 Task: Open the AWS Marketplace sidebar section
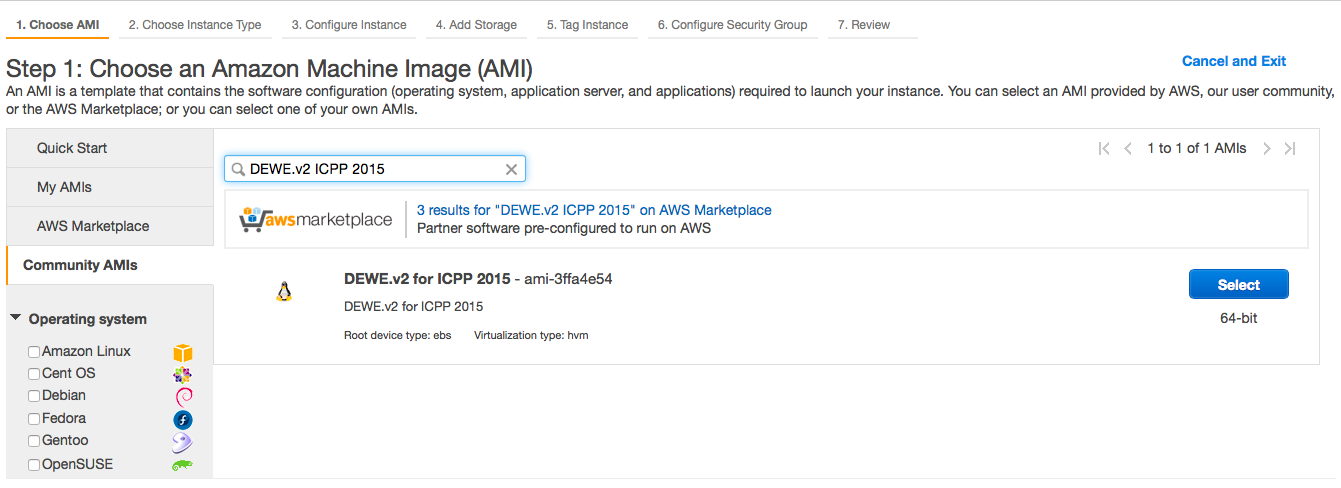coord(110,226)
